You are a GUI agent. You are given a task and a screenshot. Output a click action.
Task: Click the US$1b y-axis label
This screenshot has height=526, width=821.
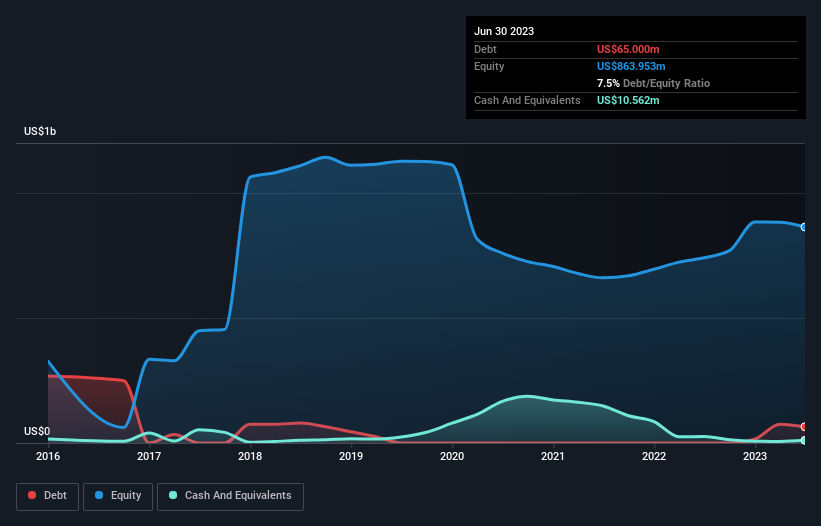[40, 131]
